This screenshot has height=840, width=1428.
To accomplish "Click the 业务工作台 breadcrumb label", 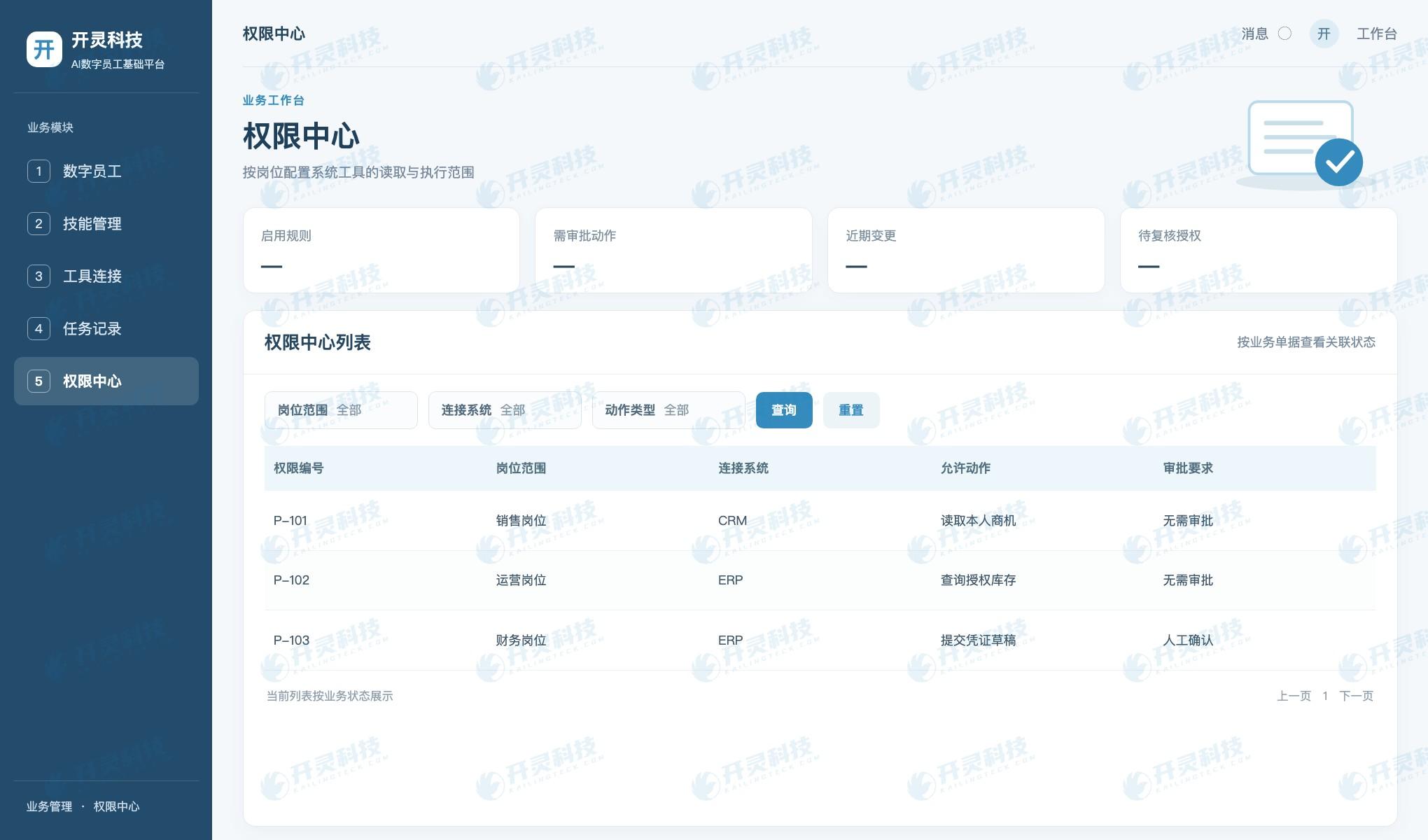I will click(273, 100).
